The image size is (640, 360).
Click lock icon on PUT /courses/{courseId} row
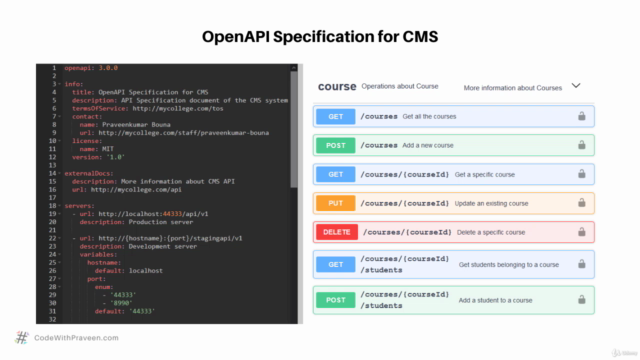pos(582,203)
